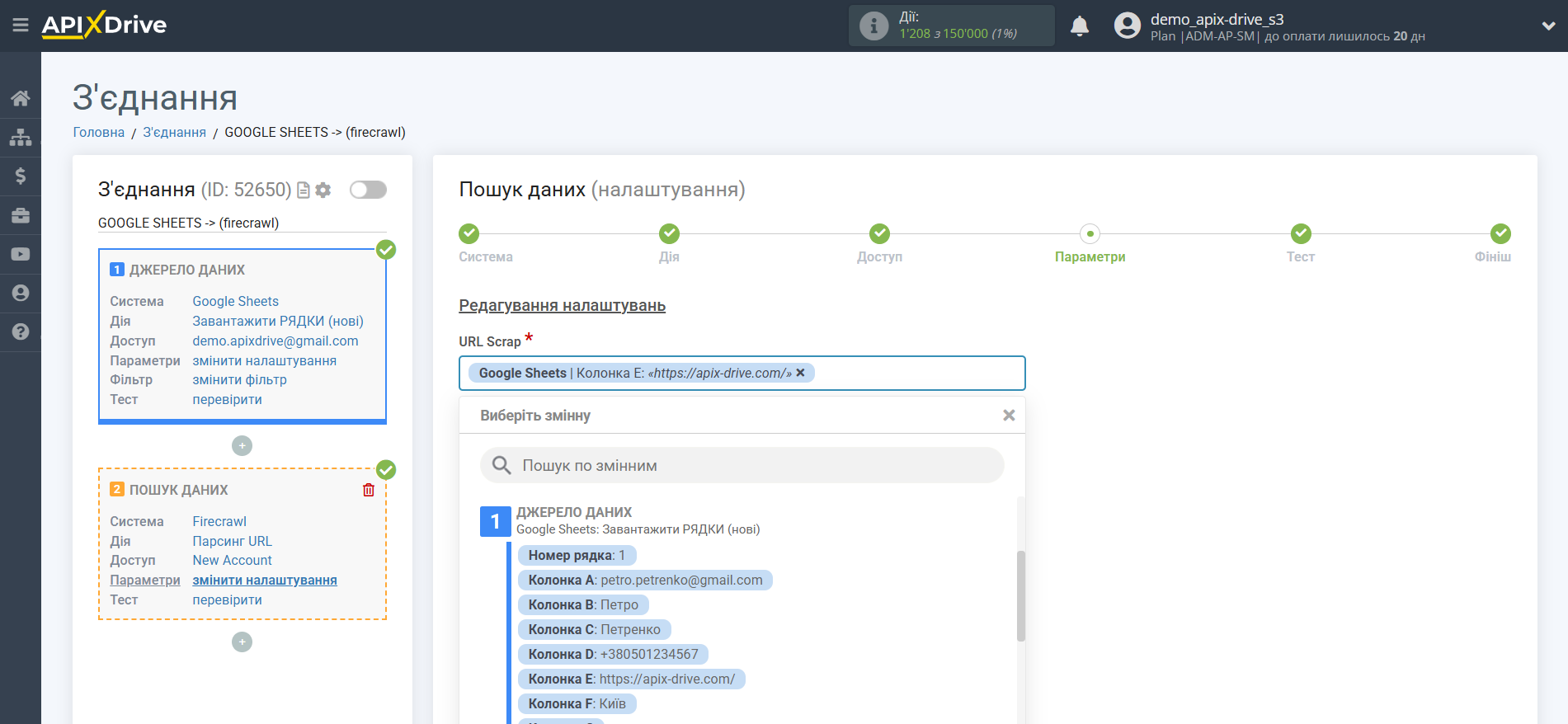This screenshot has width=1568, height=724.
Task: Select the Колонка F: Київ variable
Action: [x=577, y=704]
